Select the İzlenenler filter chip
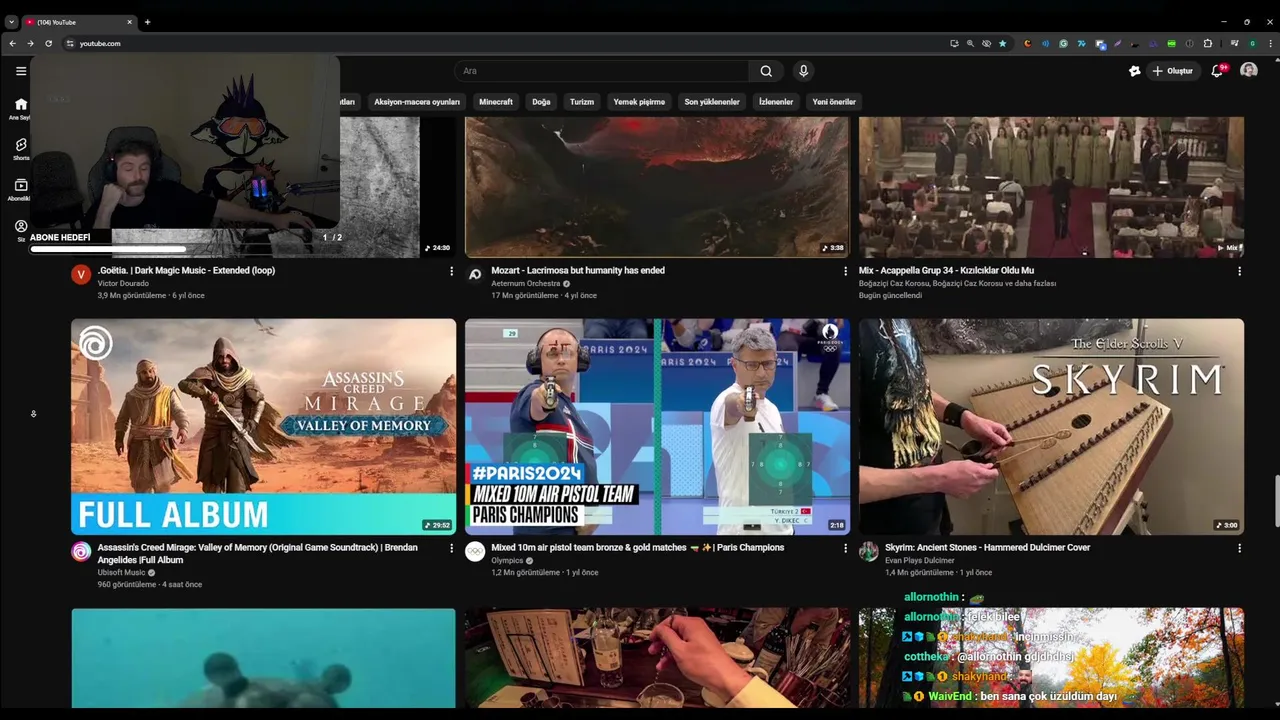This screenshot has height=720, width=1280. (776, 102)
